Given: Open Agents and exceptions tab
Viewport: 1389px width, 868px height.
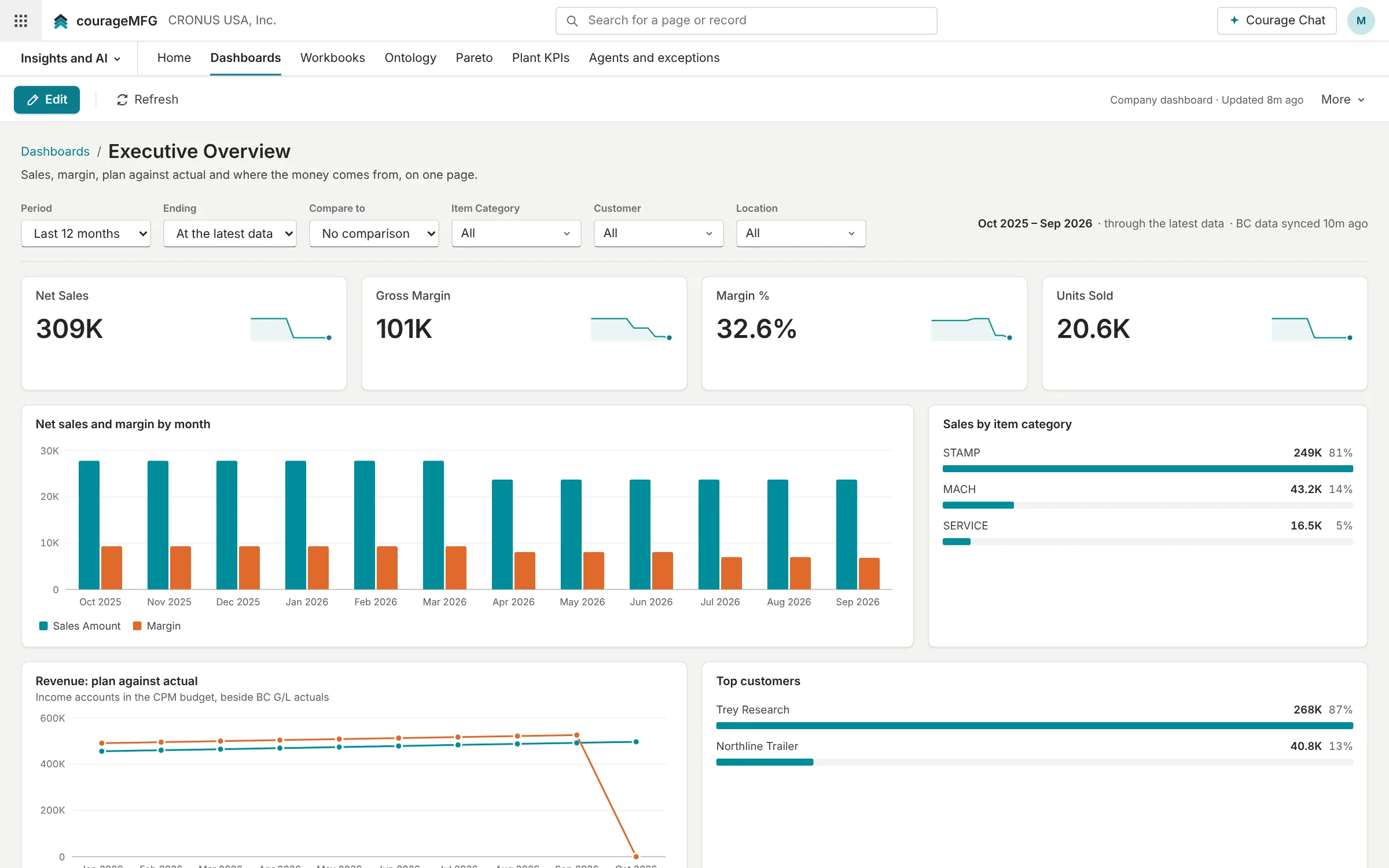Looking at the screenshot, I should tap(654, 58).
